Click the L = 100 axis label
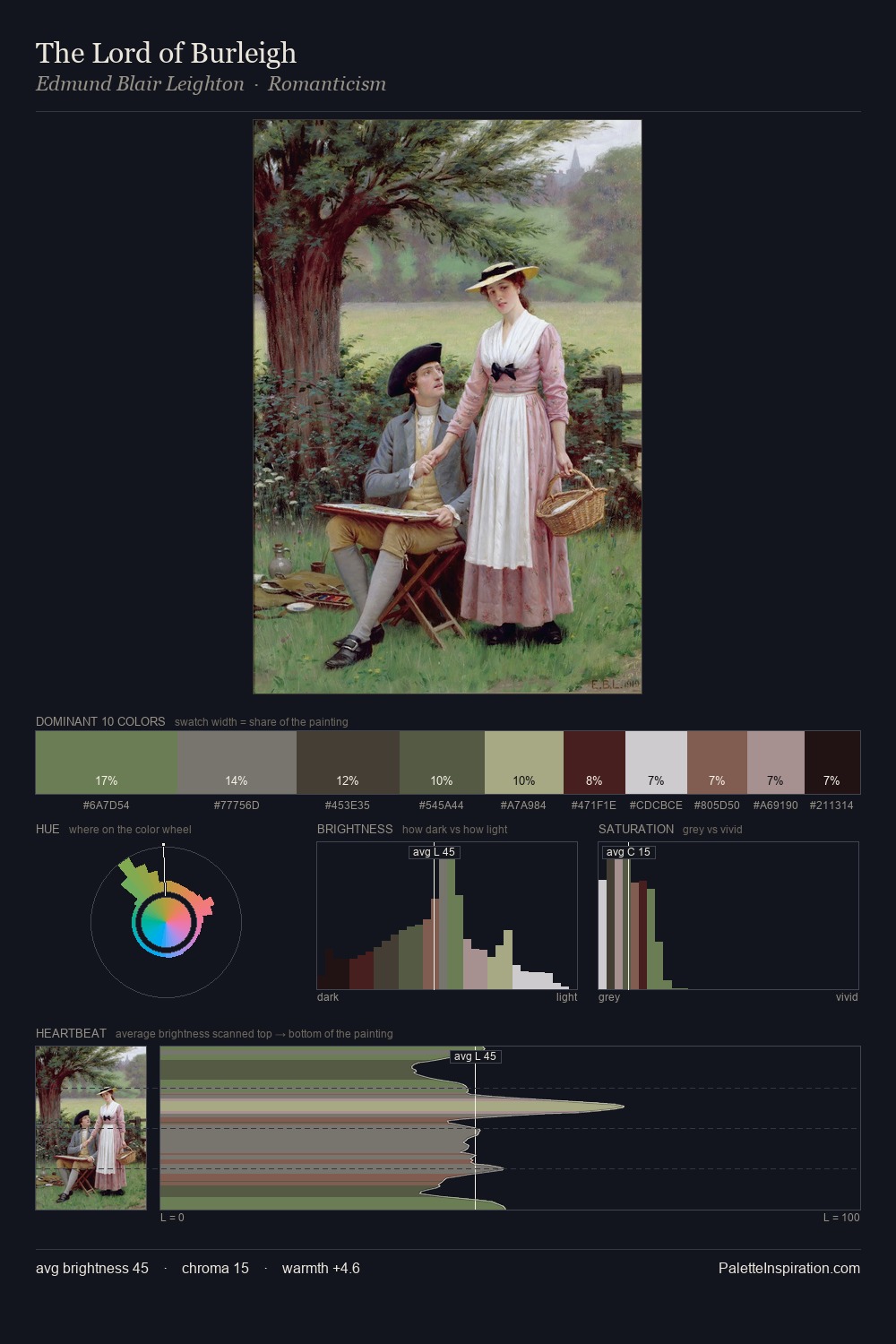 (x=841, y=1218)
